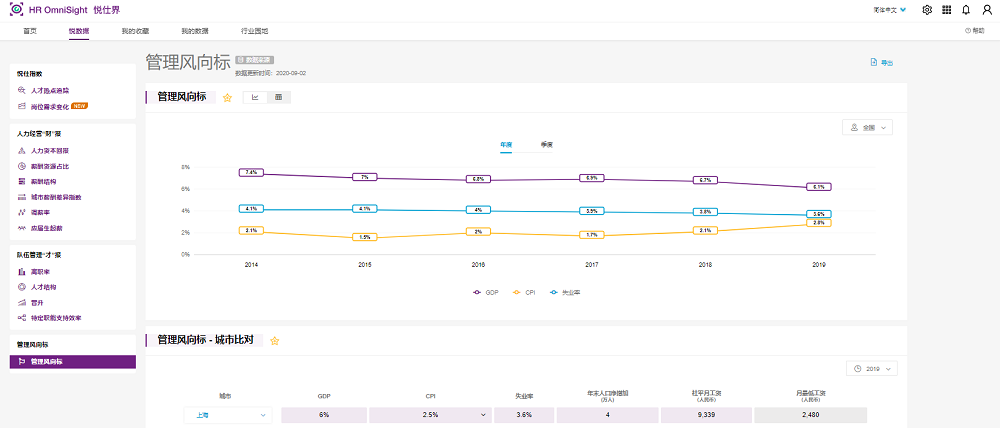Switch to line chart view
Viewport: 1000px width, 428px height.
255,97
